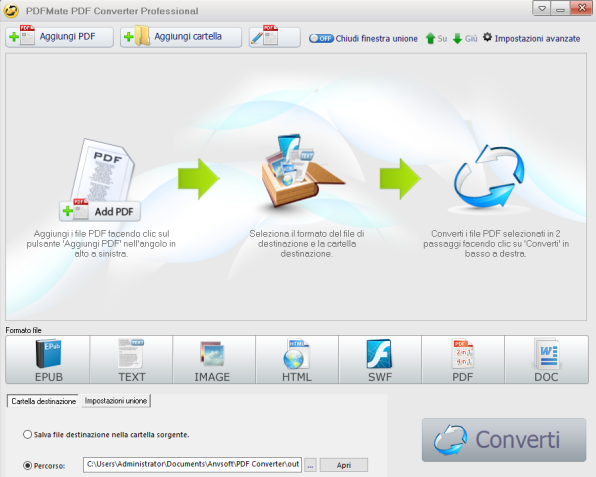Choose DOC Word output format
Viewport: 596px width, 477px height.
[x=546, y=360]
